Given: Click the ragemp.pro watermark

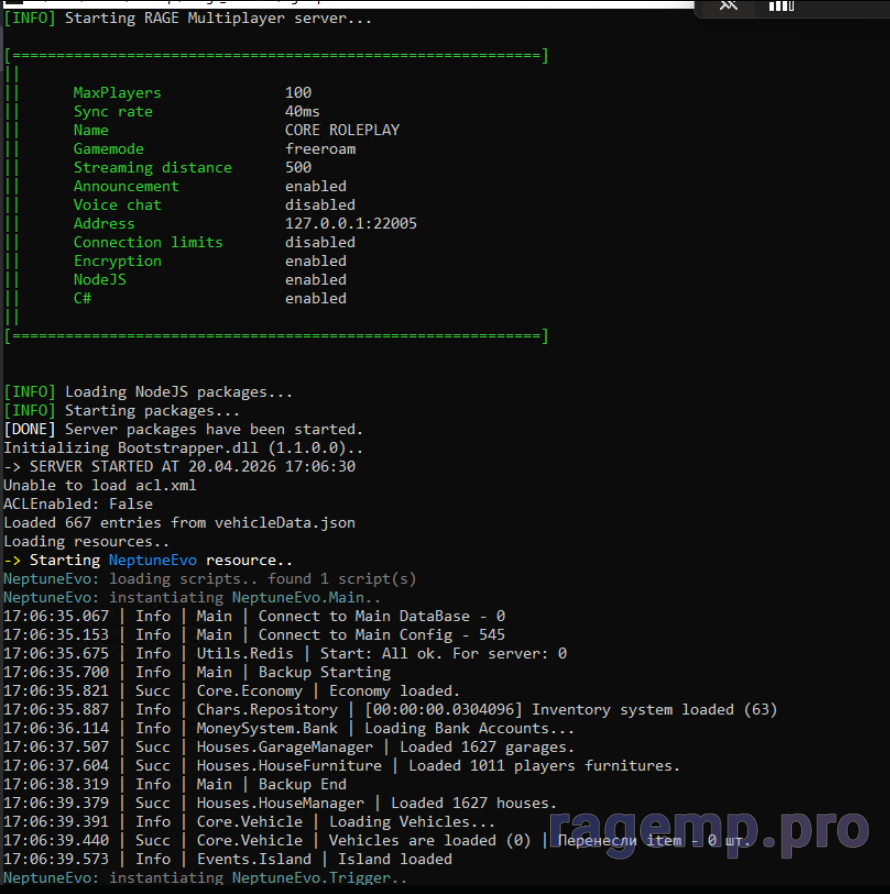Looking at the screenshot, I should (709, 827).
